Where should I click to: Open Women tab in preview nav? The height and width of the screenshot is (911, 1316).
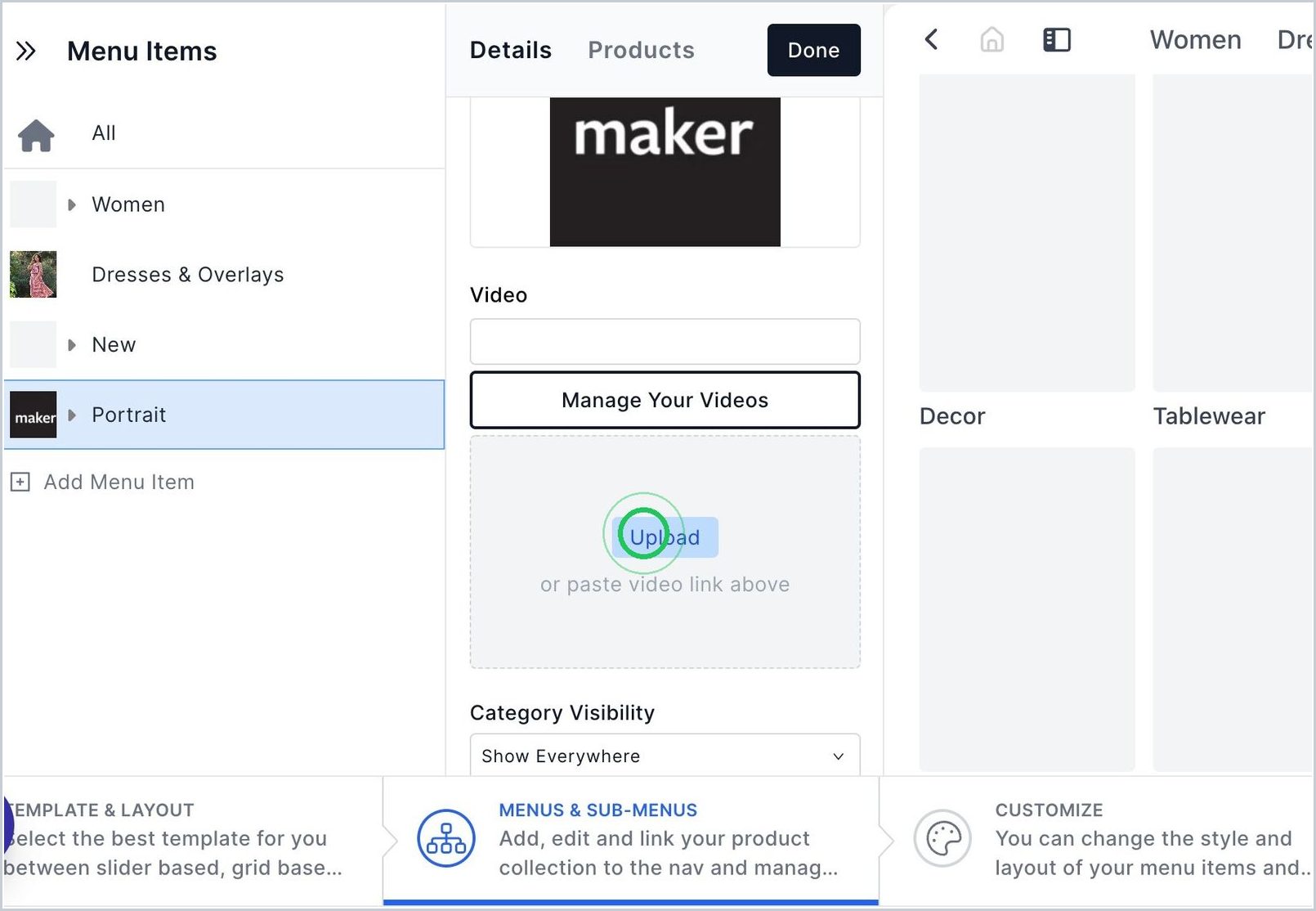click(1195, 39)
